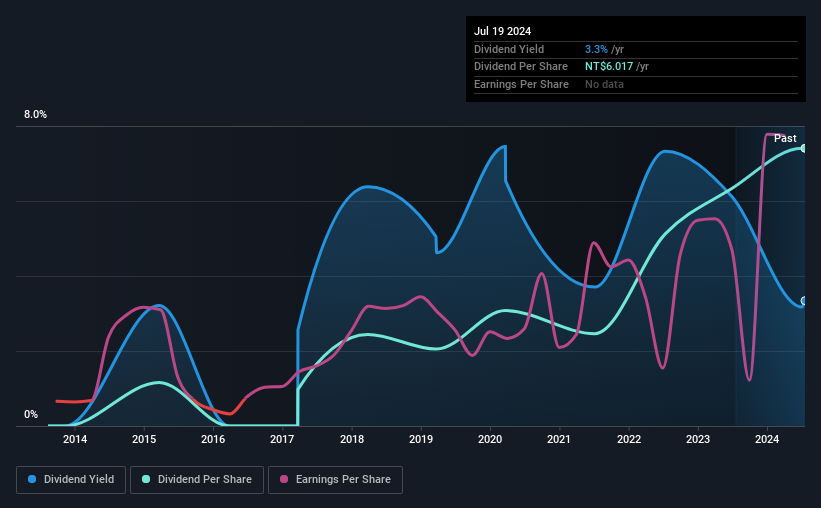Click the 0% y-axis label

pos(31,414)
